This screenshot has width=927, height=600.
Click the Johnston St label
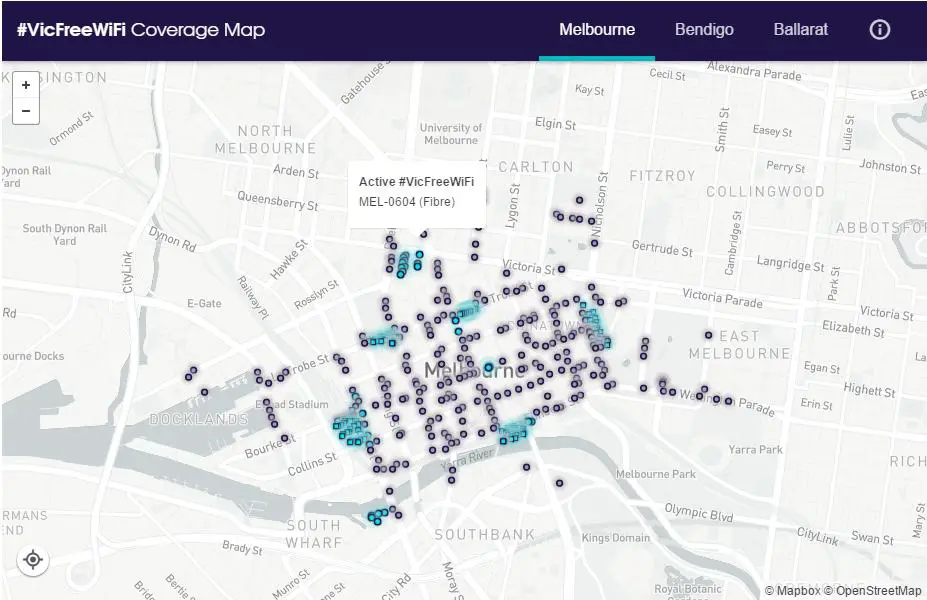coord(890,166)
